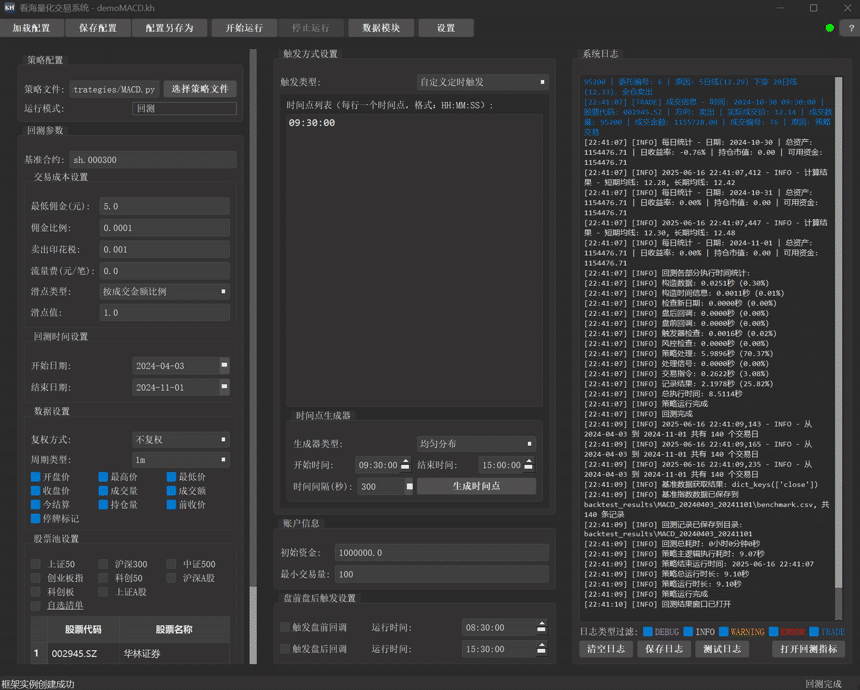The height and width of the screenshot is (690, 860).
Task: Adjust the 结束时间 15:00:00 spinner arrows
Action: 528,465
